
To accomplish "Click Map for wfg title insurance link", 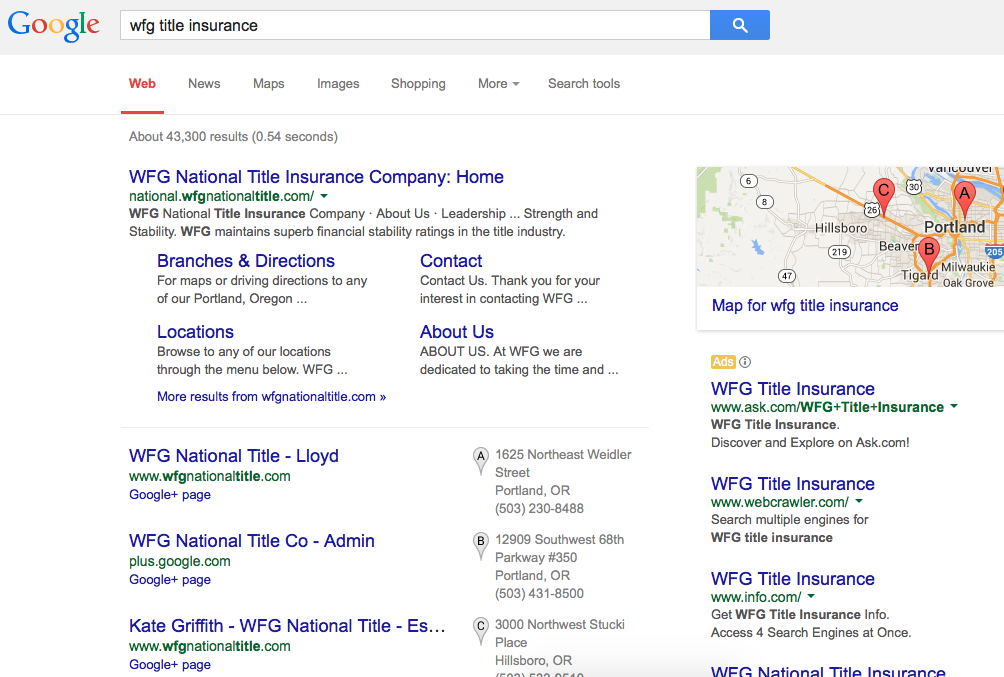I will (805, 306).
